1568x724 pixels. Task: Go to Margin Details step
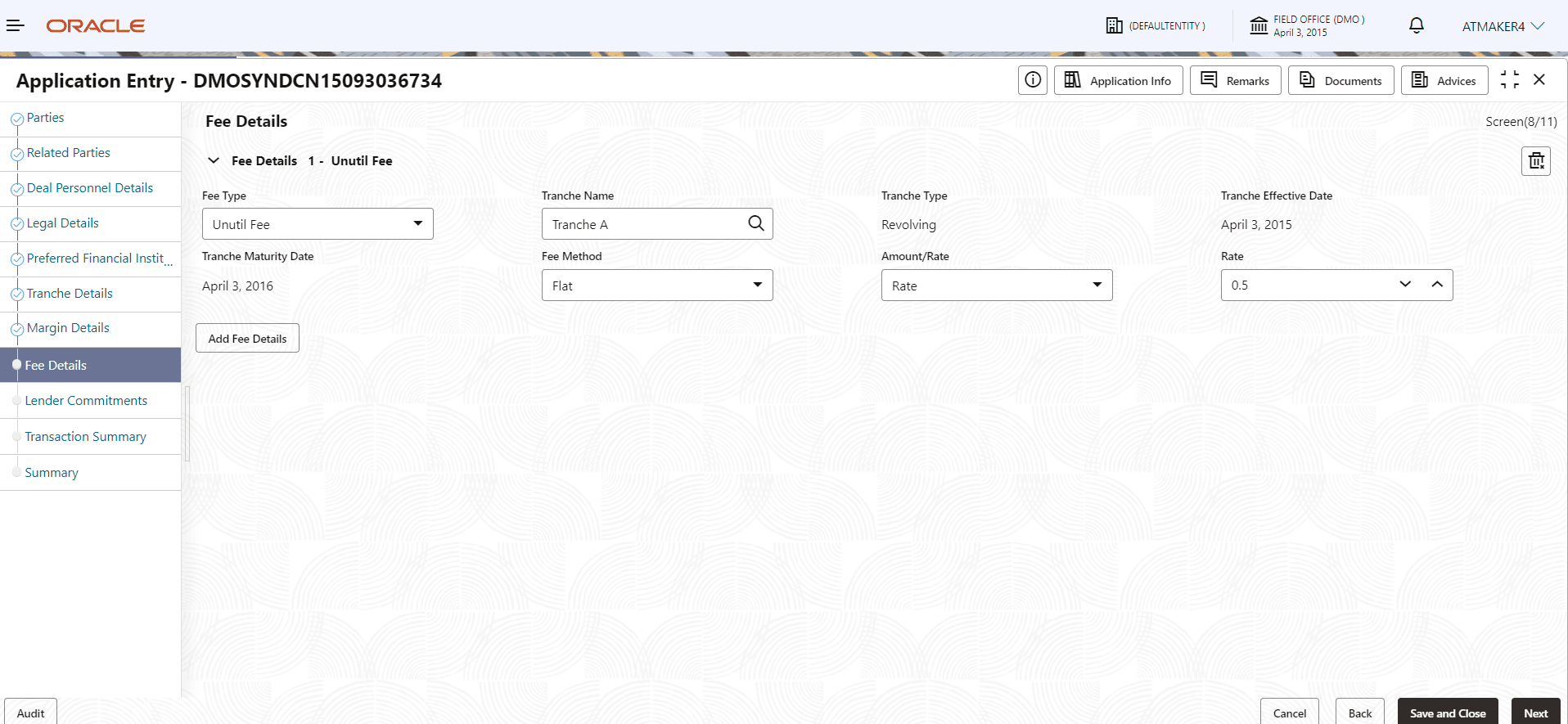click(x=68, y=328)
